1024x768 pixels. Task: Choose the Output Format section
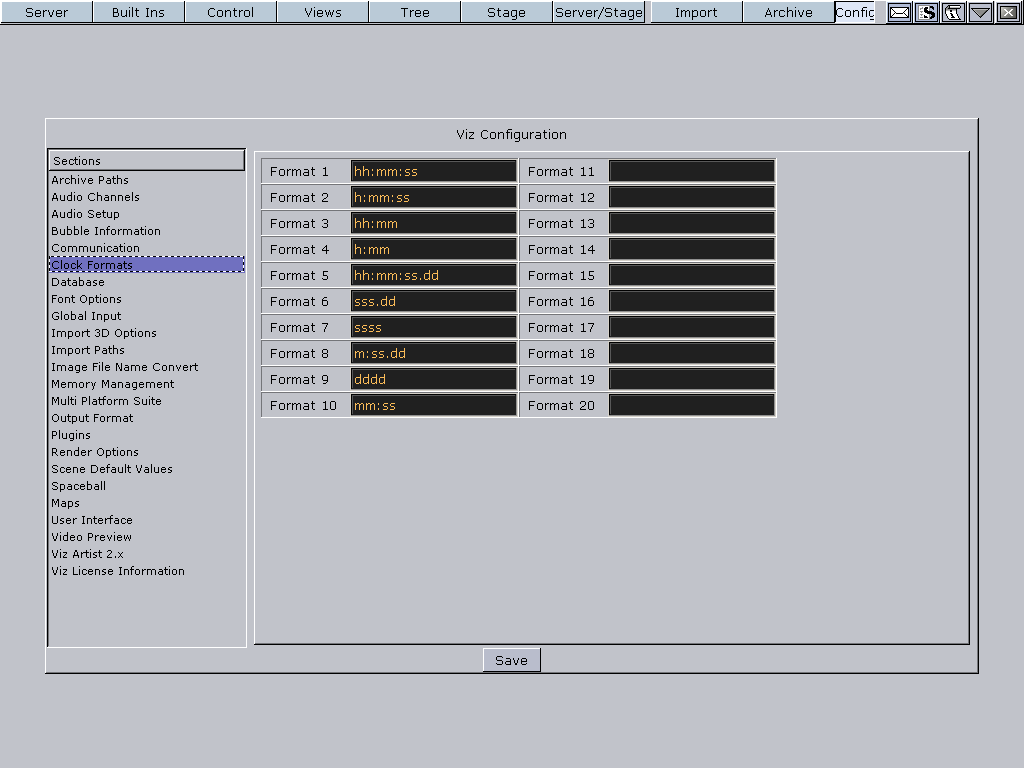point(92,418)
